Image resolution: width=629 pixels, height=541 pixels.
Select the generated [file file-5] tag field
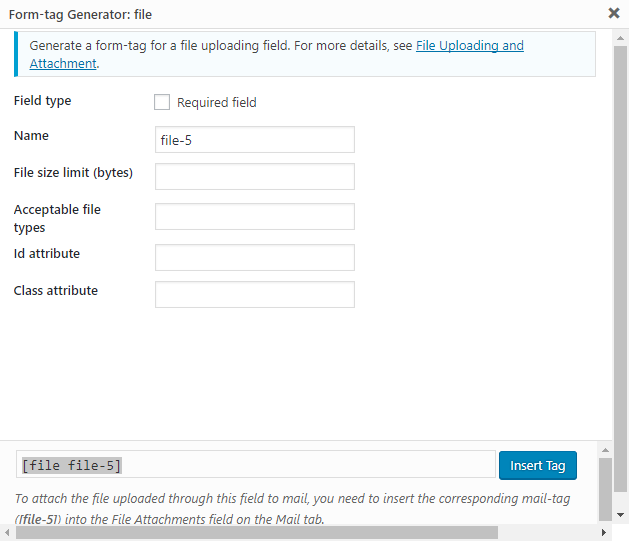click(255, 465)
